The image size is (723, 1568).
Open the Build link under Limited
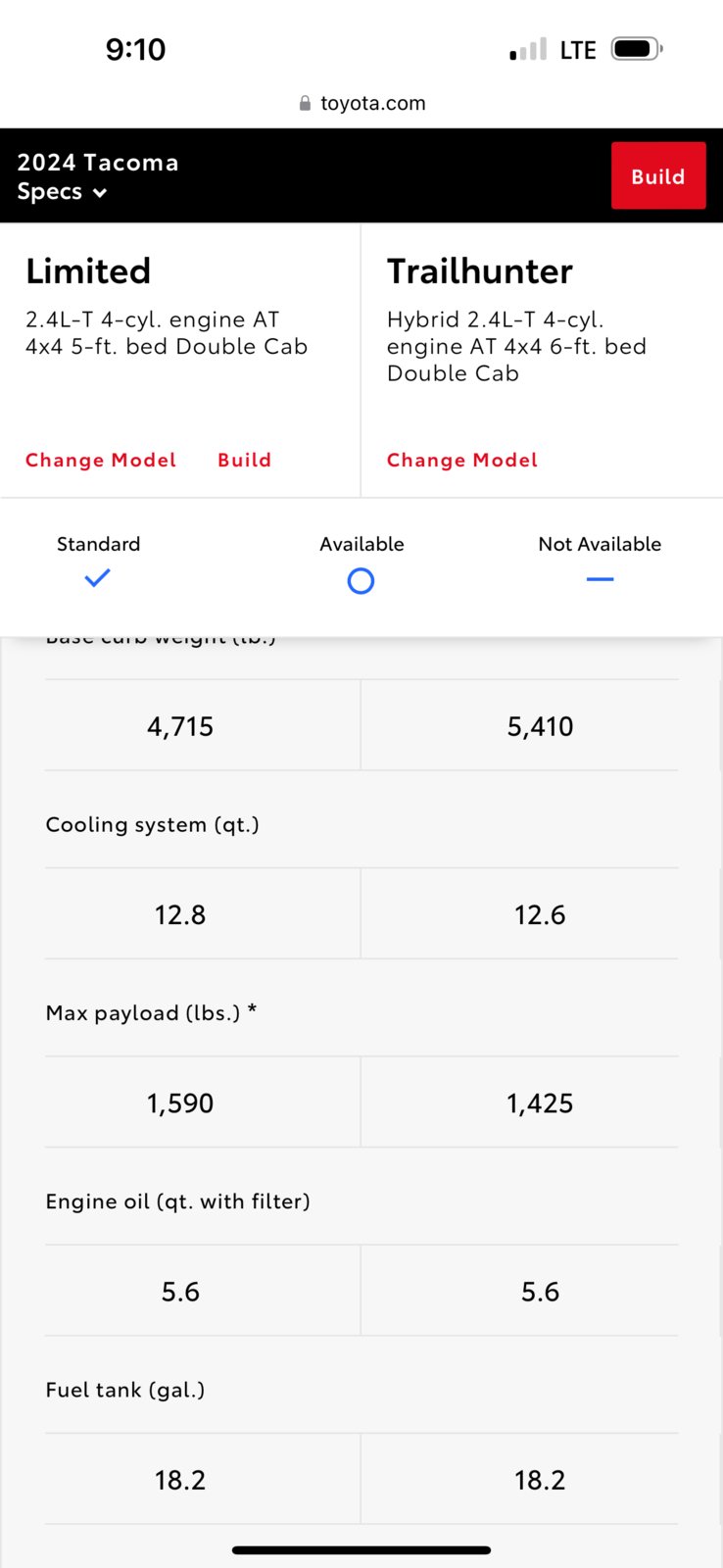pyautogui.click(x=244, y=460)
